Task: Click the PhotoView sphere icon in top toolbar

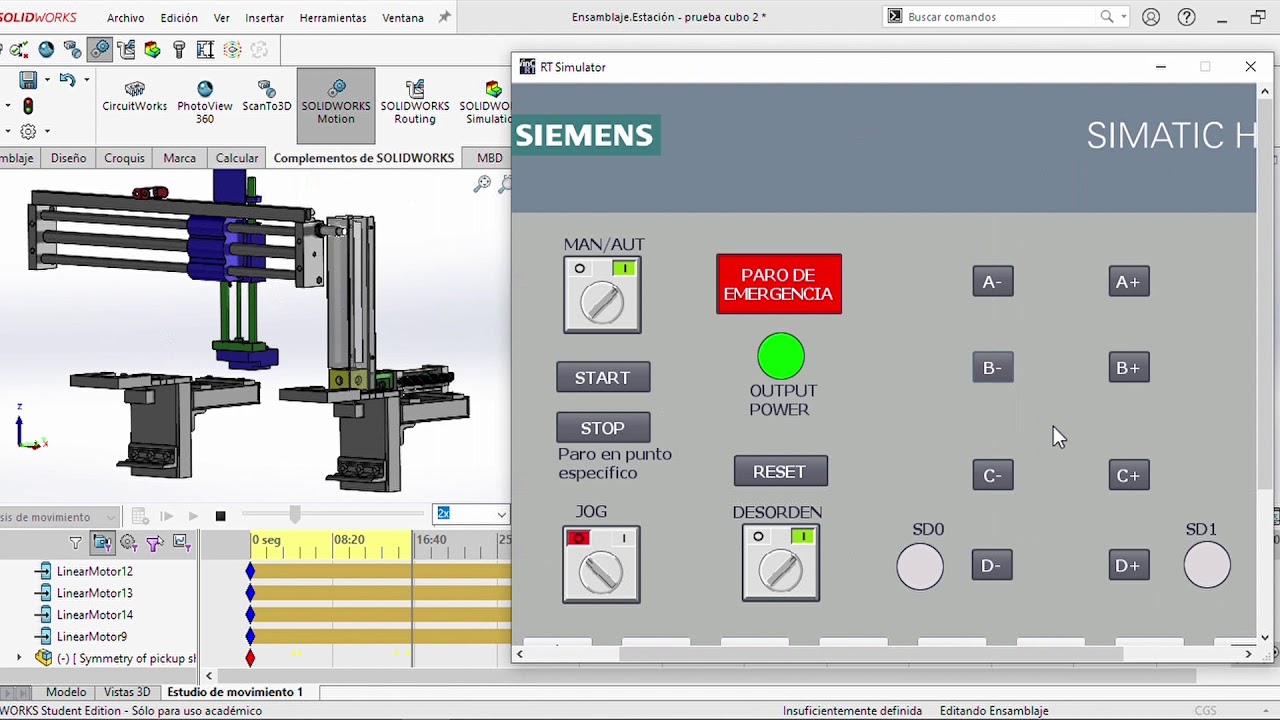Action: point(46,49)
